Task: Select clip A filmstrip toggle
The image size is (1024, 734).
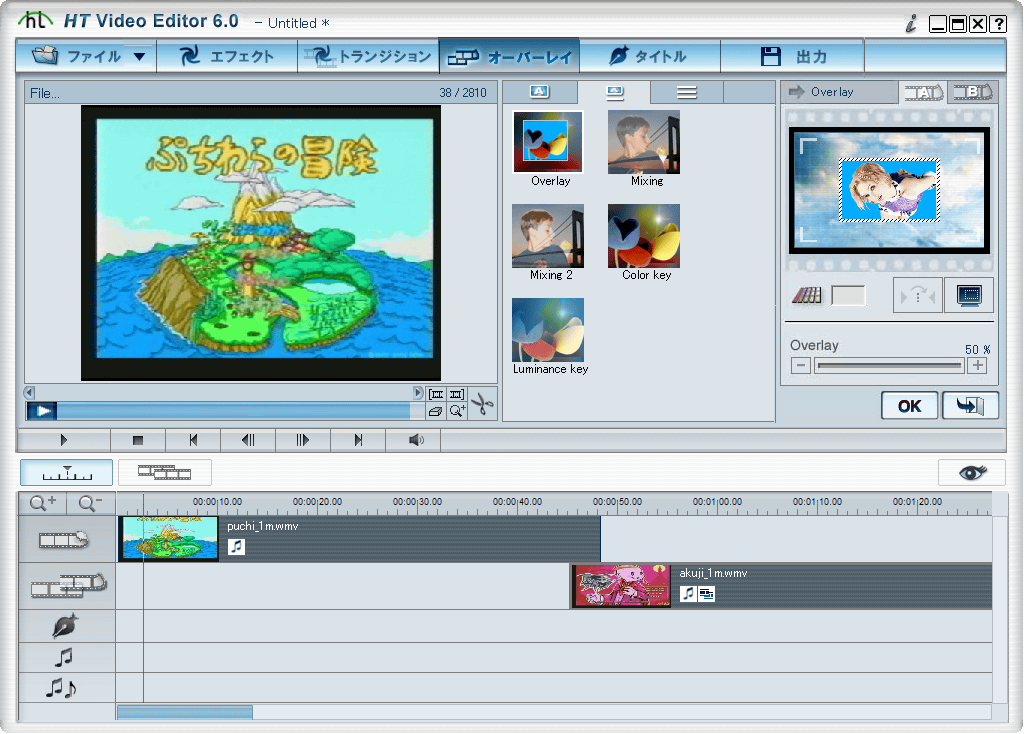Action: click(x=923, y=92)
